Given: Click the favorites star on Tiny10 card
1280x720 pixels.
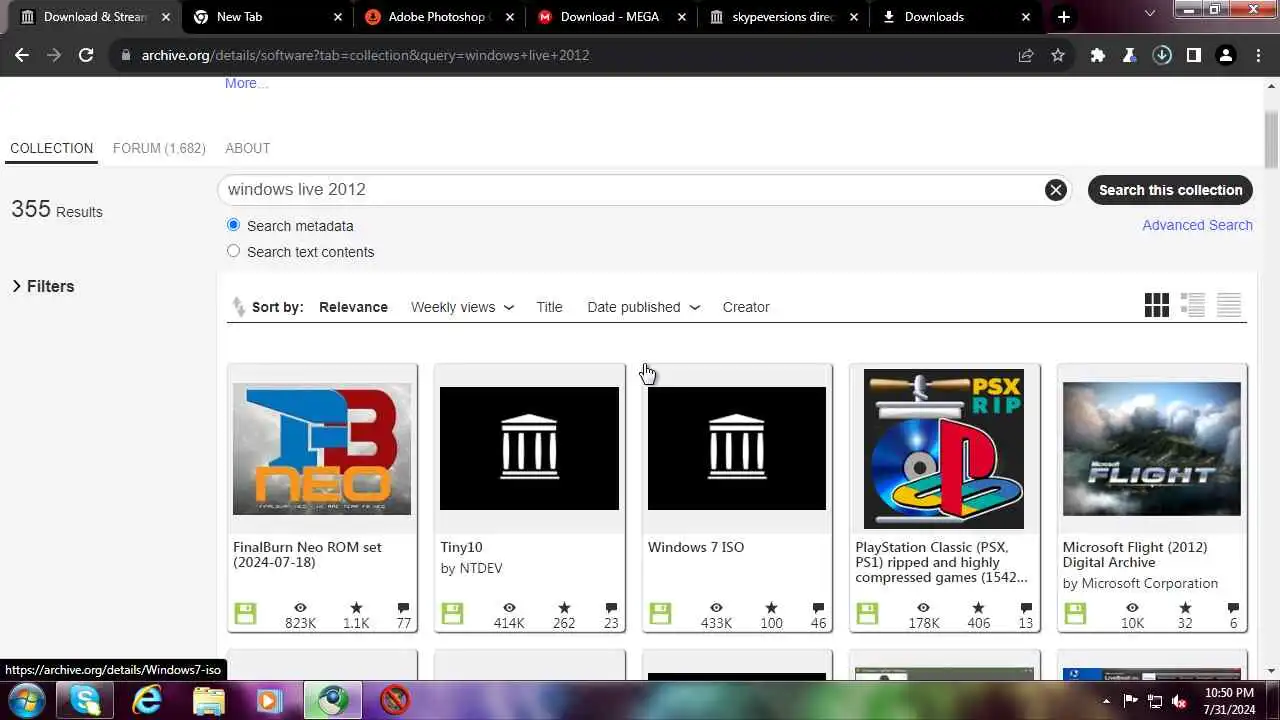Looking at the screenshot, I should coord(564,607).
